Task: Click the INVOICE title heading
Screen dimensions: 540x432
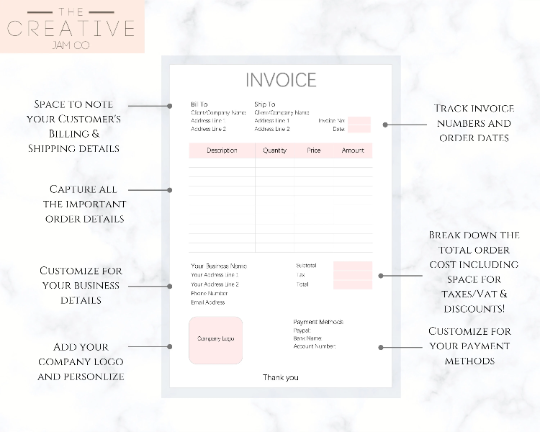Action: click(x=281, y=80)
